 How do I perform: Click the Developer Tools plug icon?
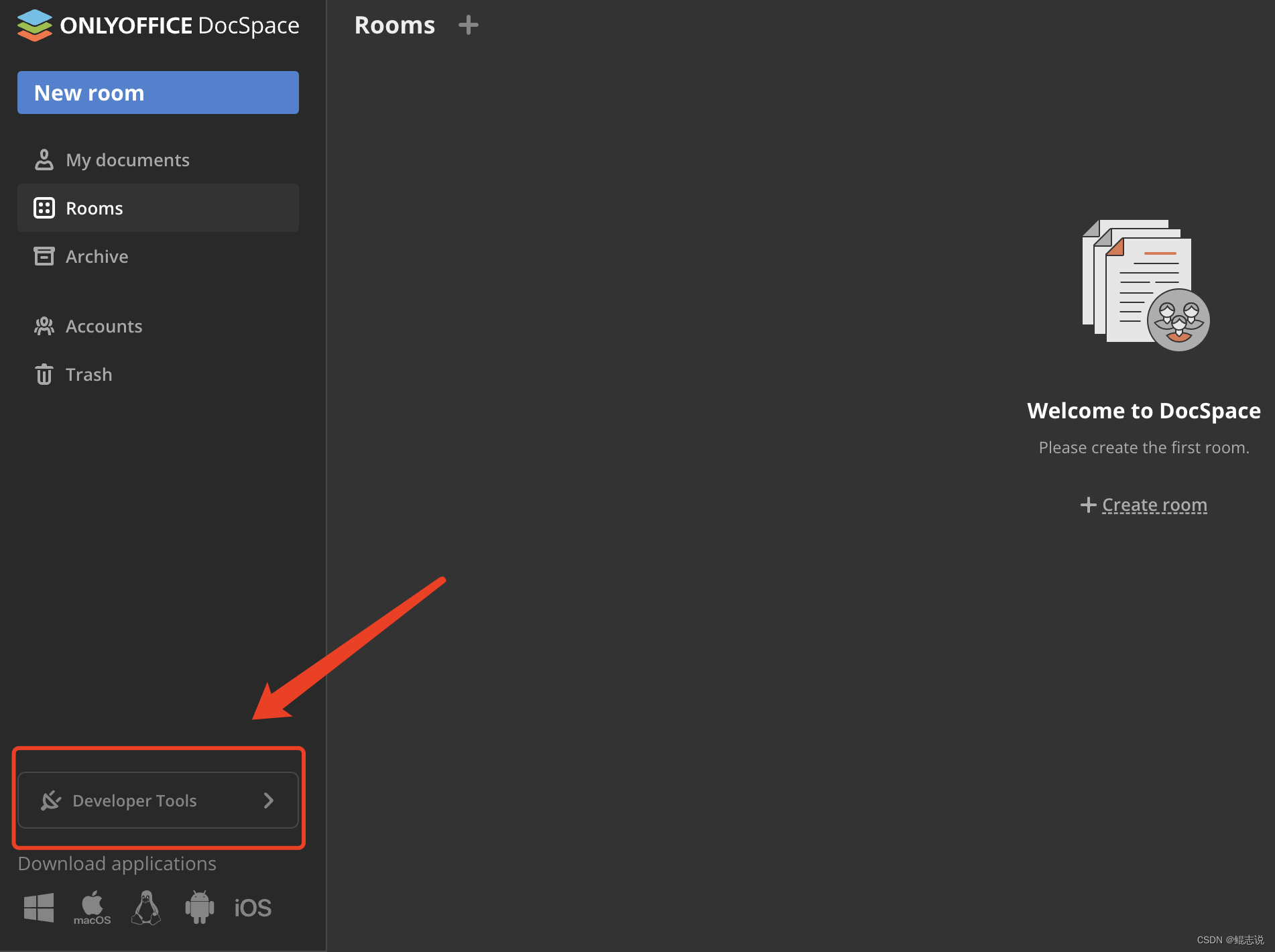pos(51,800)
